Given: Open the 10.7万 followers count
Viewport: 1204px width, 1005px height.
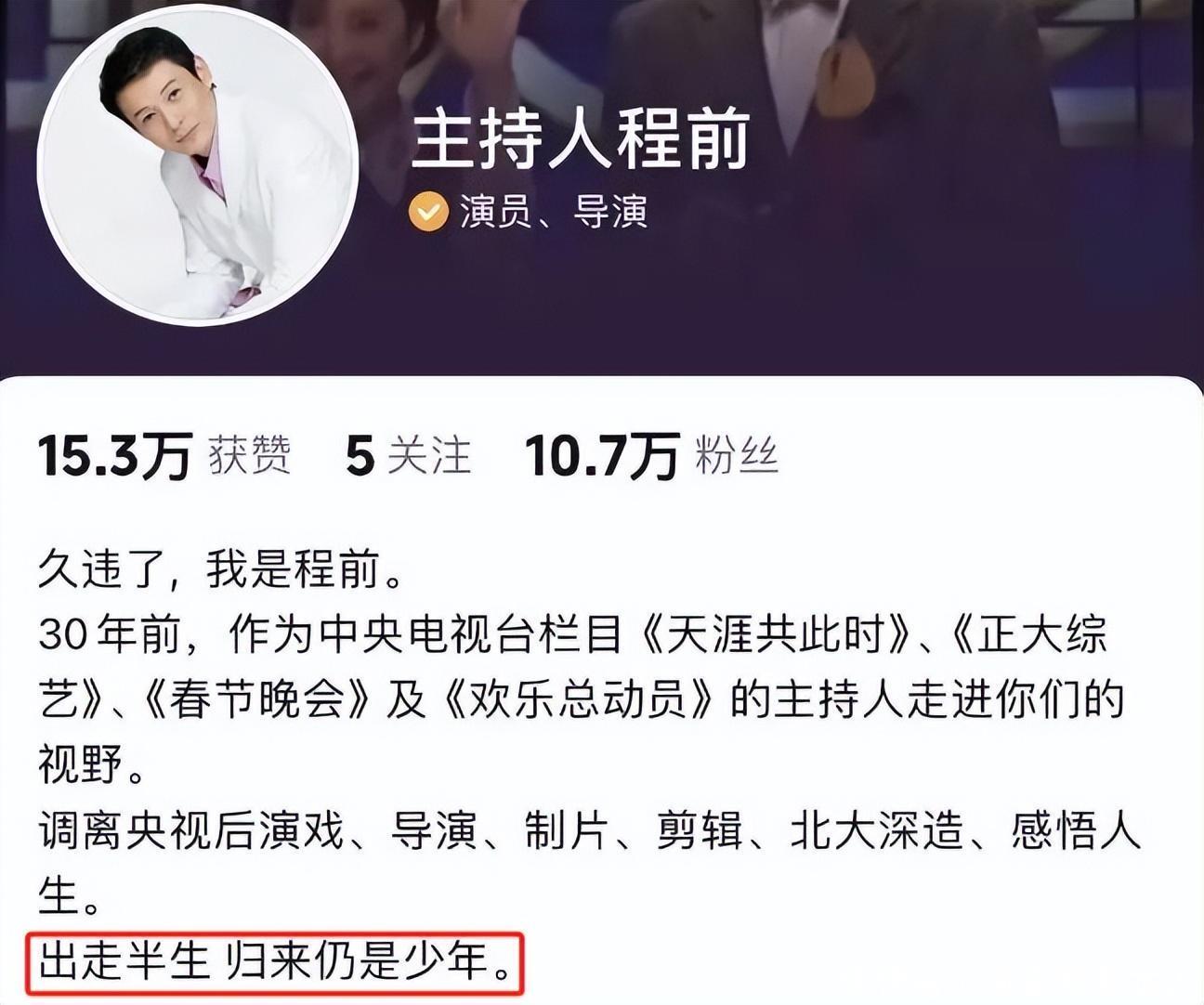Looking at the screenshot, I should [x=602, y=456].
